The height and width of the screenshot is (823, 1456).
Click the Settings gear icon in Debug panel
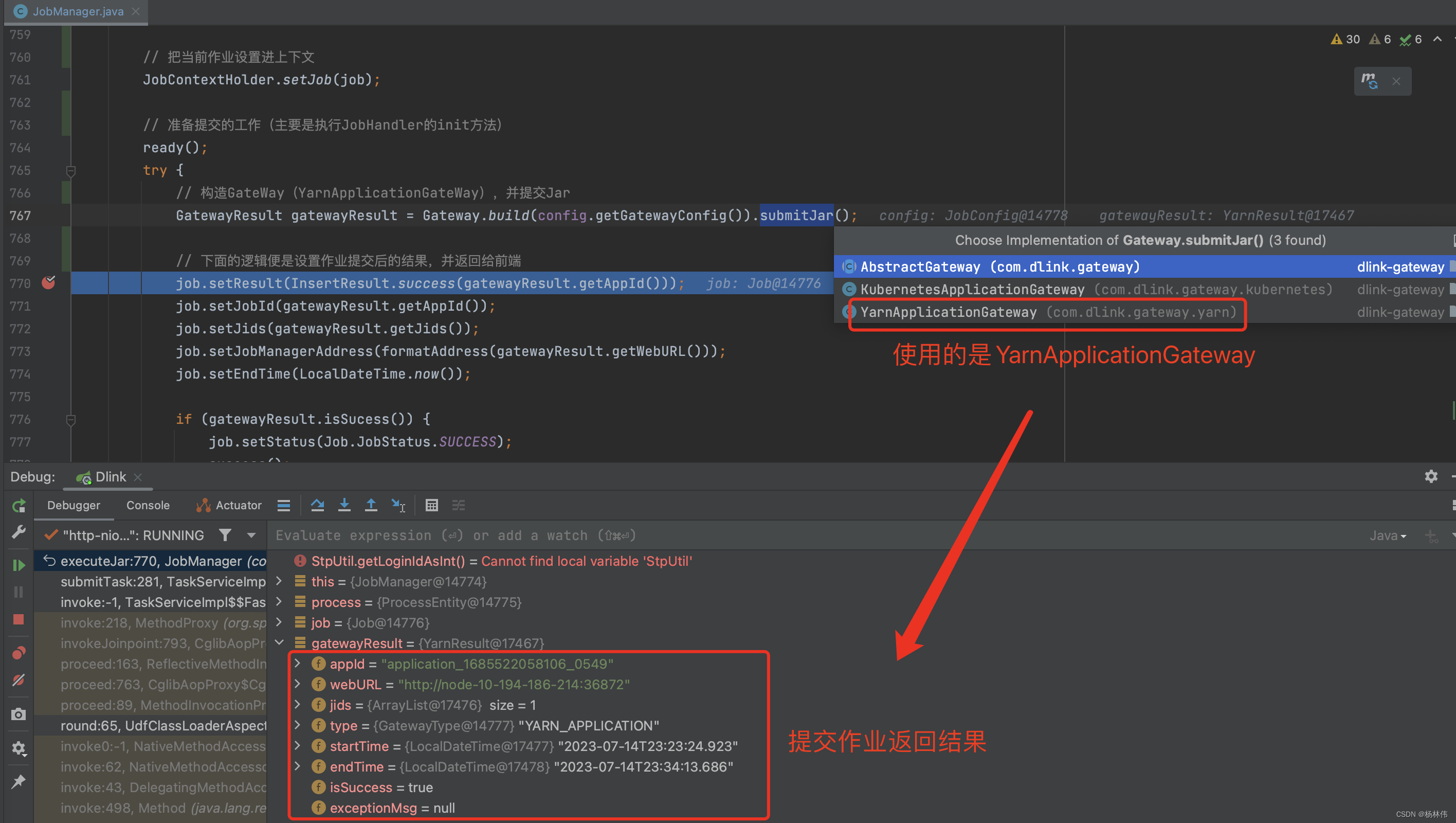click(x=1432, y=477)
